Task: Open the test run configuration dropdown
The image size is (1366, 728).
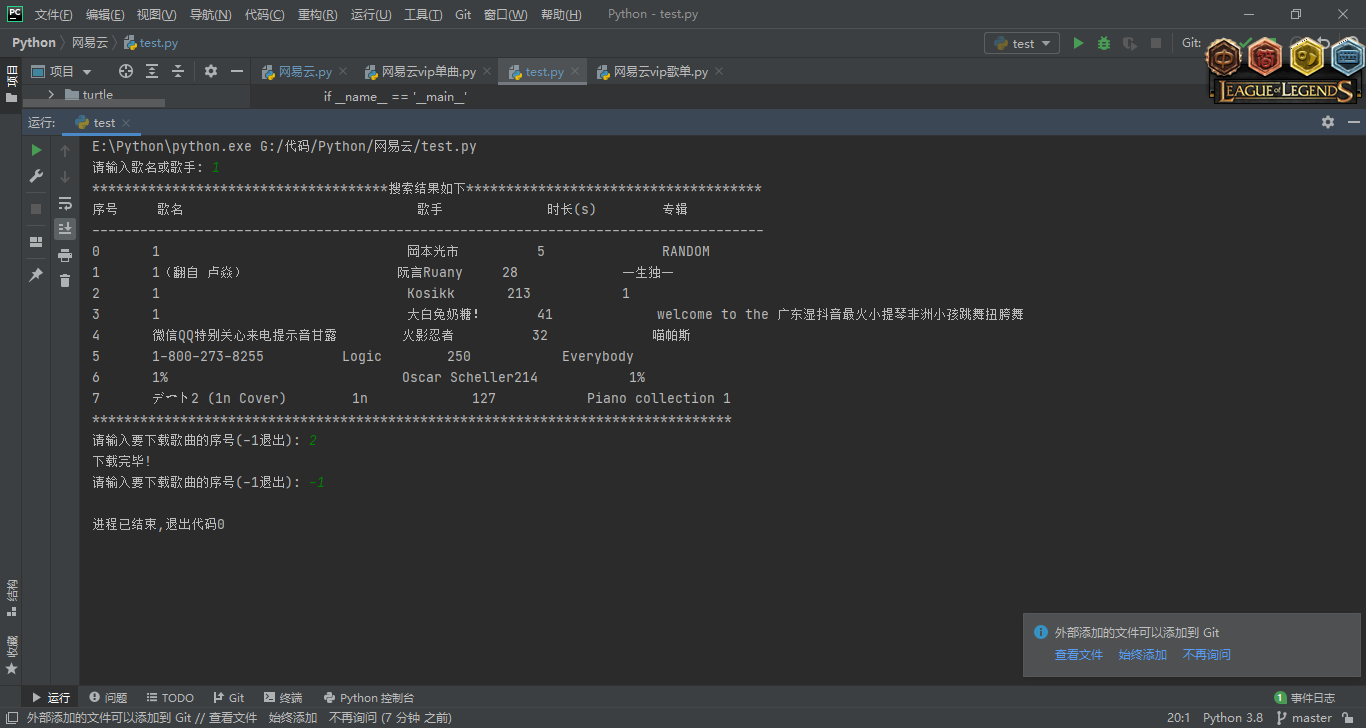Action: 1022,43
